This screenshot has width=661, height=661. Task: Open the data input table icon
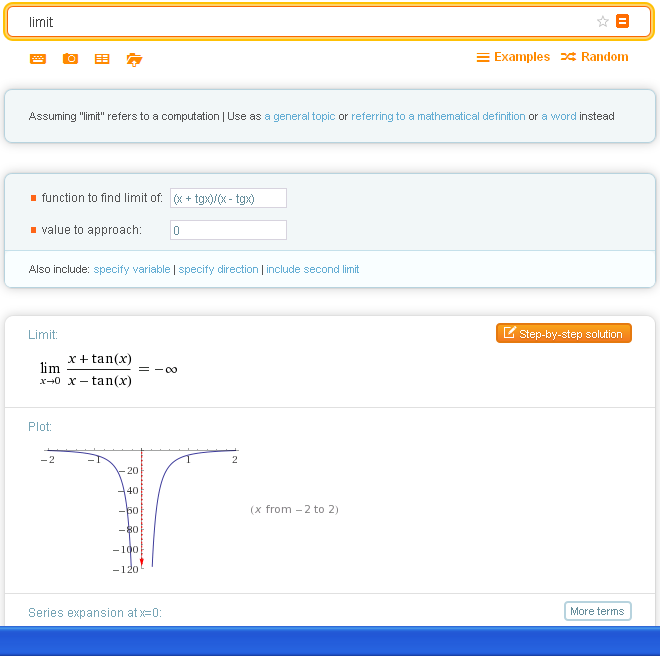coord(102,59)
